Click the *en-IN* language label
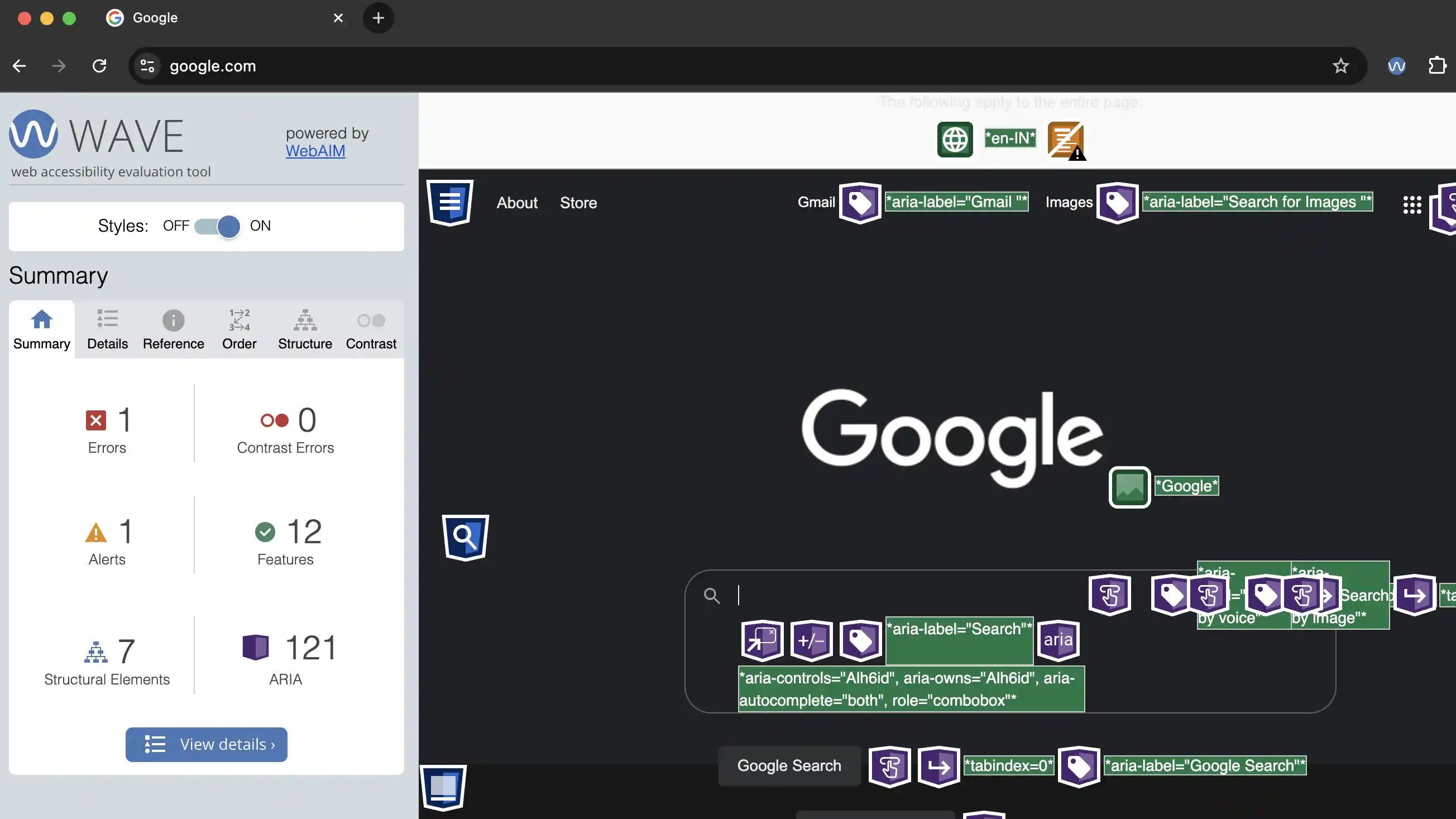 (1010, 138)
